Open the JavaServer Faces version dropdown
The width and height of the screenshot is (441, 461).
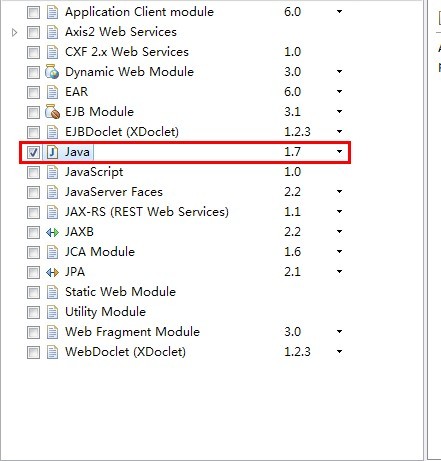tap(339, 192)
